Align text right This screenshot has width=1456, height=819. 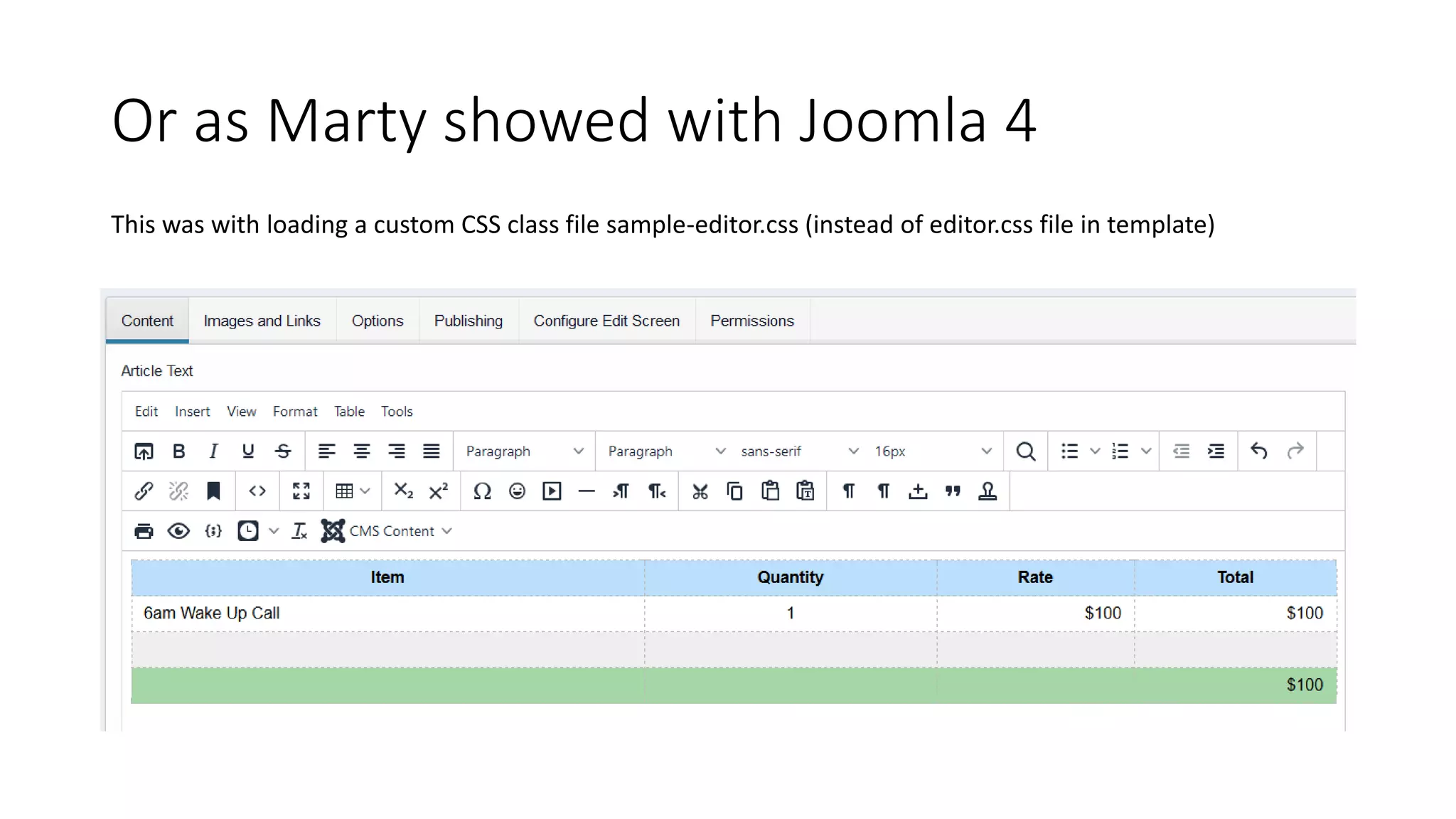(397, 451)
